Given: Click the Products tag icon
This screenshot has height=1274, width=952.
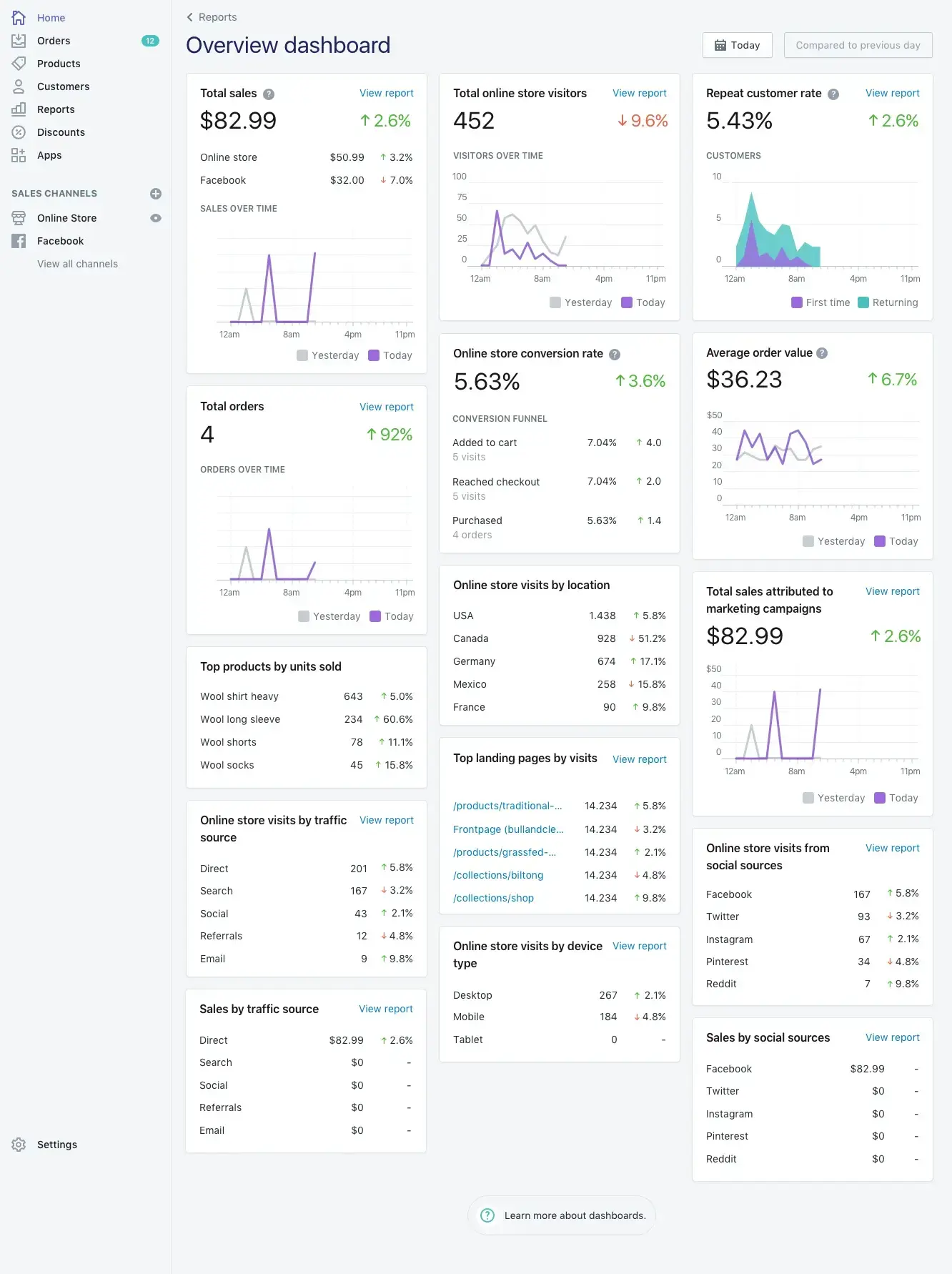Looking at the screenshot, I should click(19, 64).
